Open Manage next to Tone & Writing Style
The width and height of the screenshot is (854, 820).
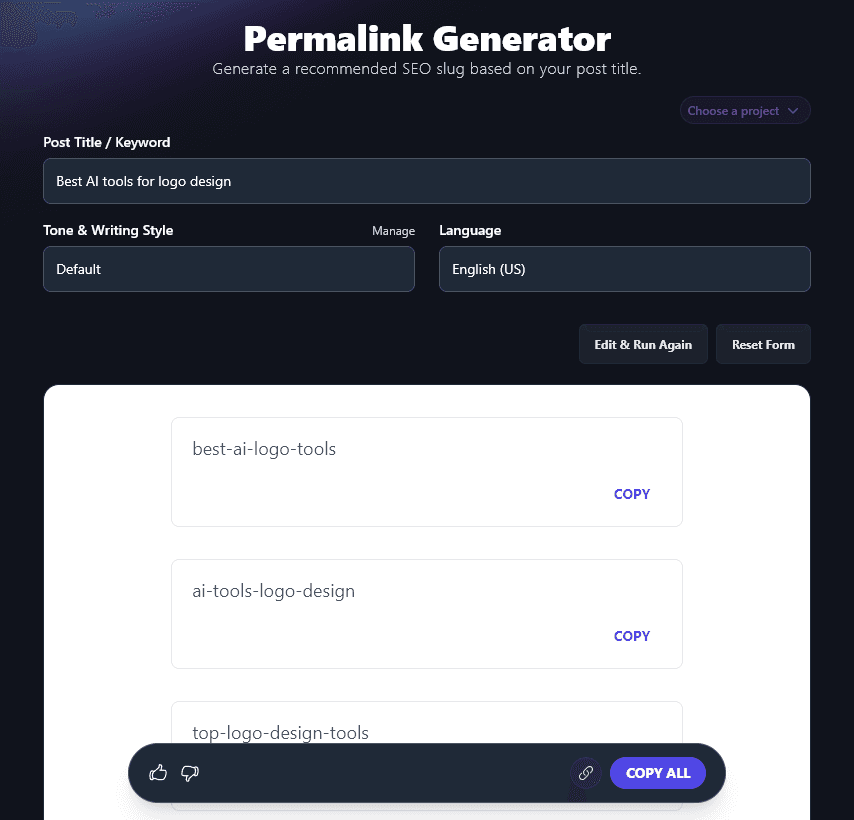(x=393, y=230)
